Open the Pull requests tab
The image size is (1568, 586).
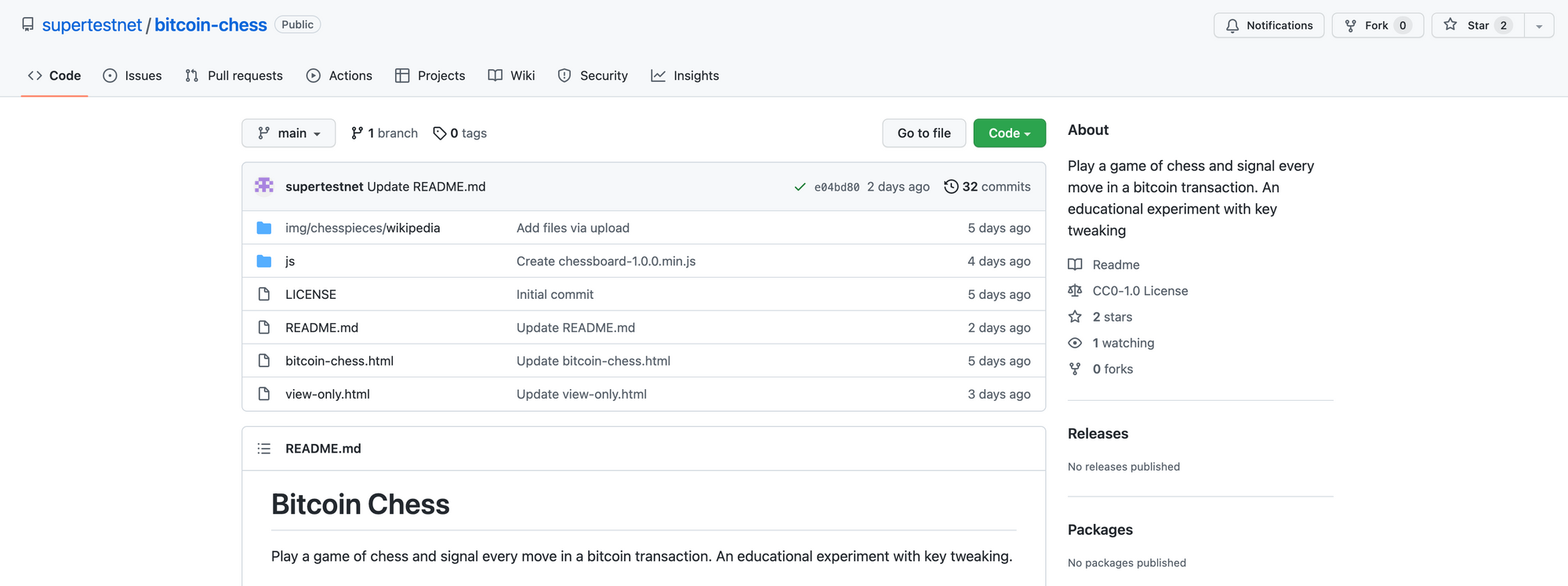[234, 75]
